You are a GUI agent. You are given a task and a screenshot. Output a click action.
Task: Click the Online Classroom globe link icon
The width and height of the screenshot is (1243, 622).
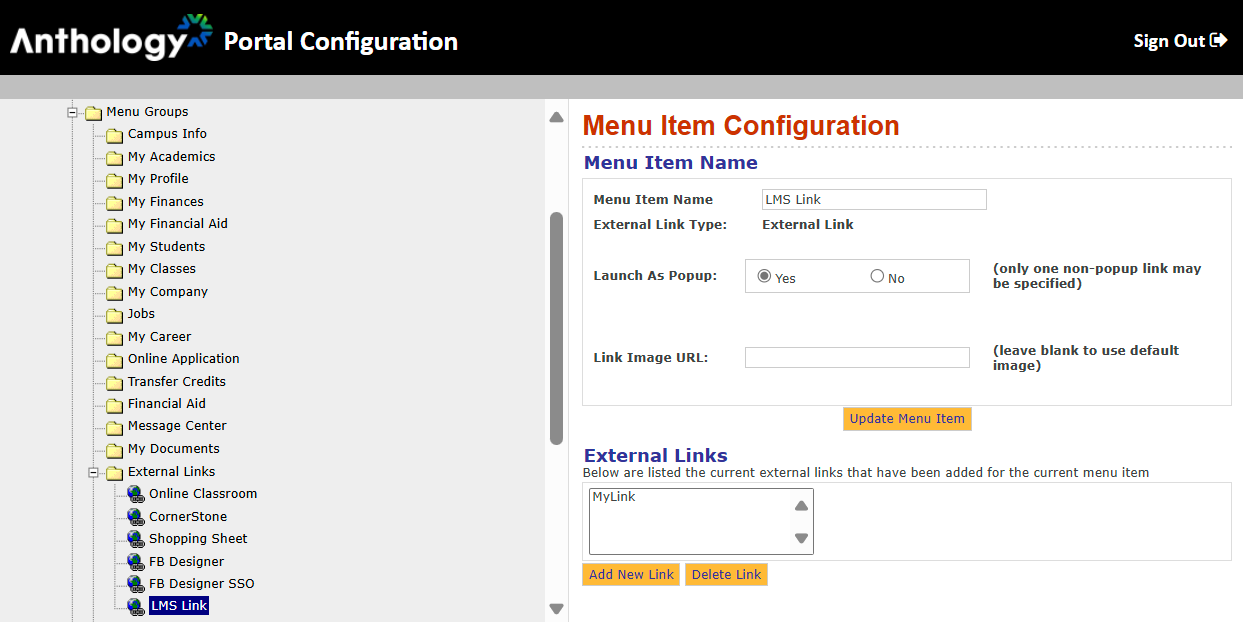(x=136, y=494)
